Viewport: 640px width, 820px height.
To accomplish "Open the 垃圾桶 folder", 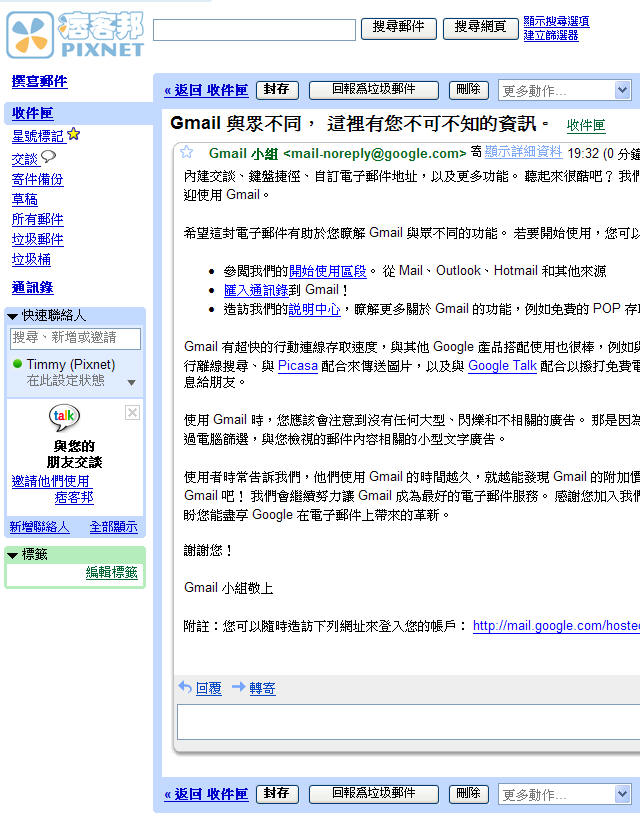I will 31,259.
